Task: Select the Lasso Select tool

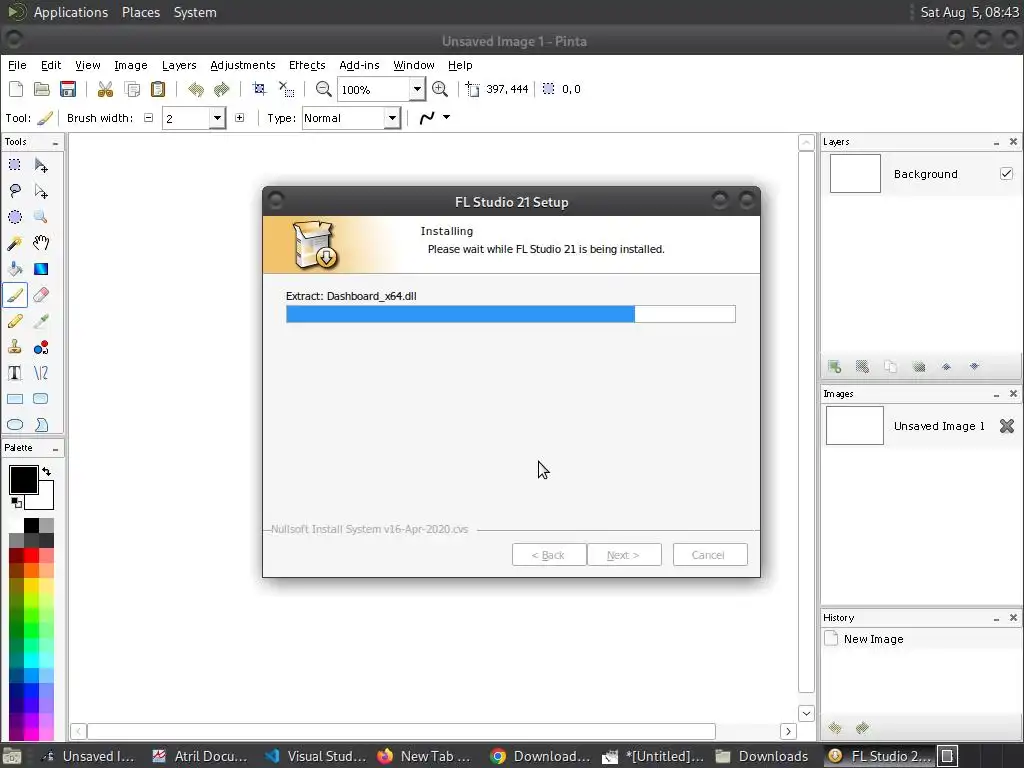Action: point(14,191)
